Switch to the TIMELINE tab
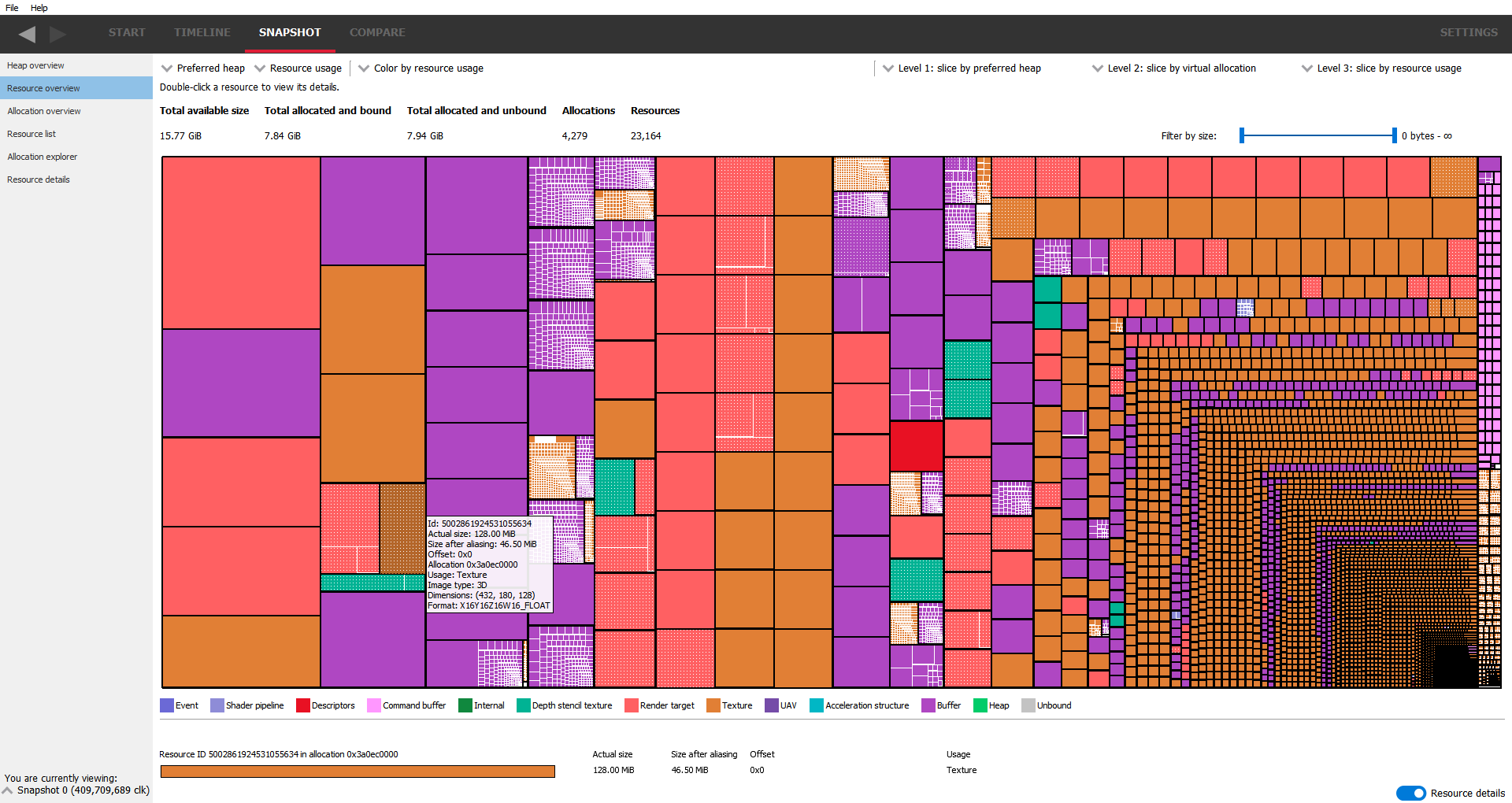Image resolution: width=1512 pixels, height=803 pixels. click(202, 32)
